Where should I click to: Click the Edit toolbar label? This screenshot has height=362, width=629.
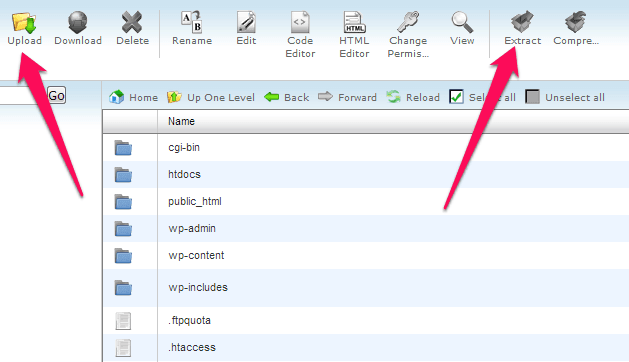246,41
